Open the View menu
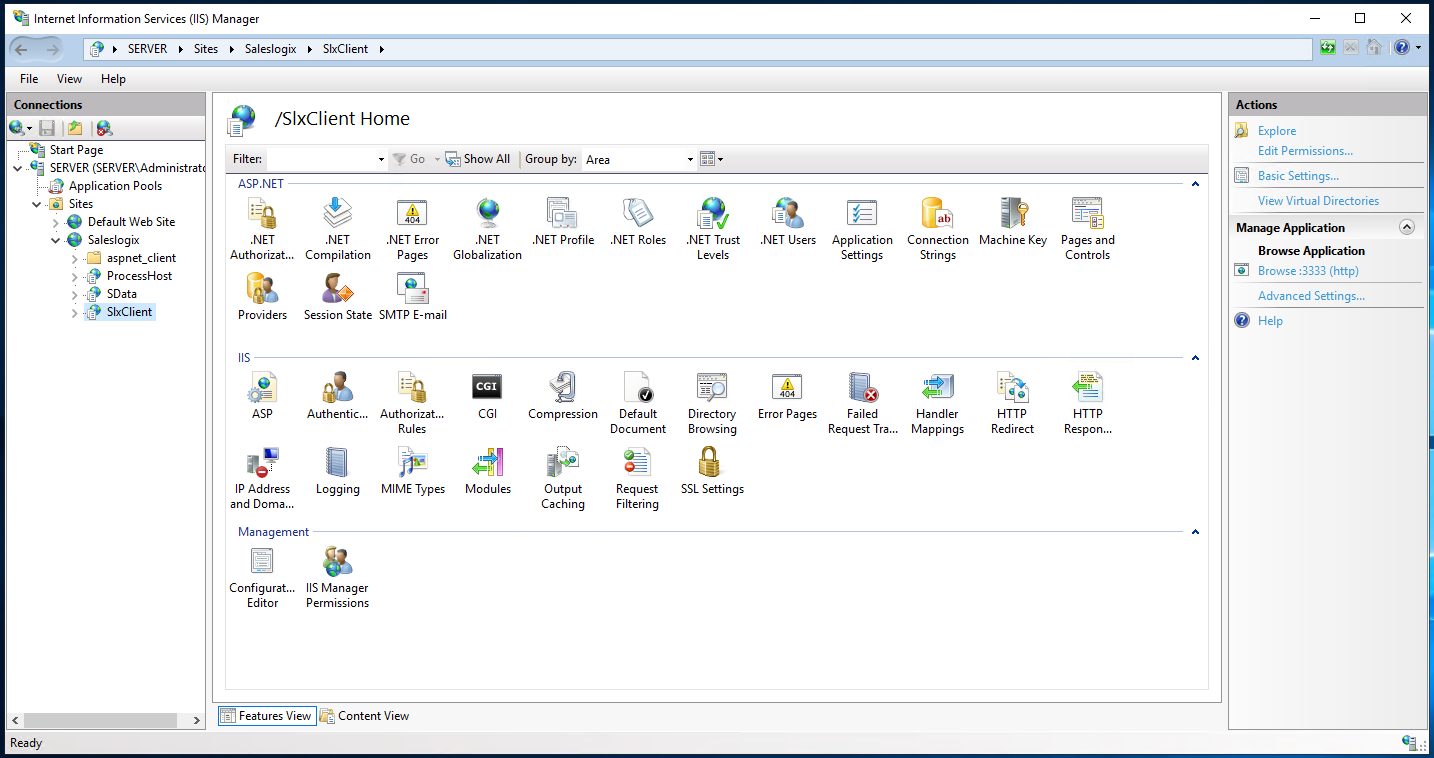This screenshot has height=758, width=1434. tap(70, 79)
